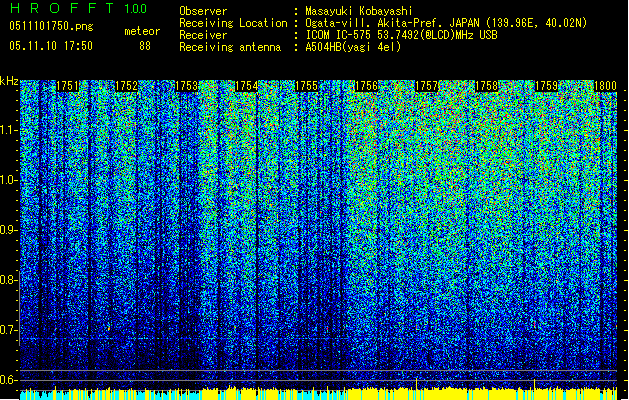Click the 0.9 kHz axis label

[8, 230]
